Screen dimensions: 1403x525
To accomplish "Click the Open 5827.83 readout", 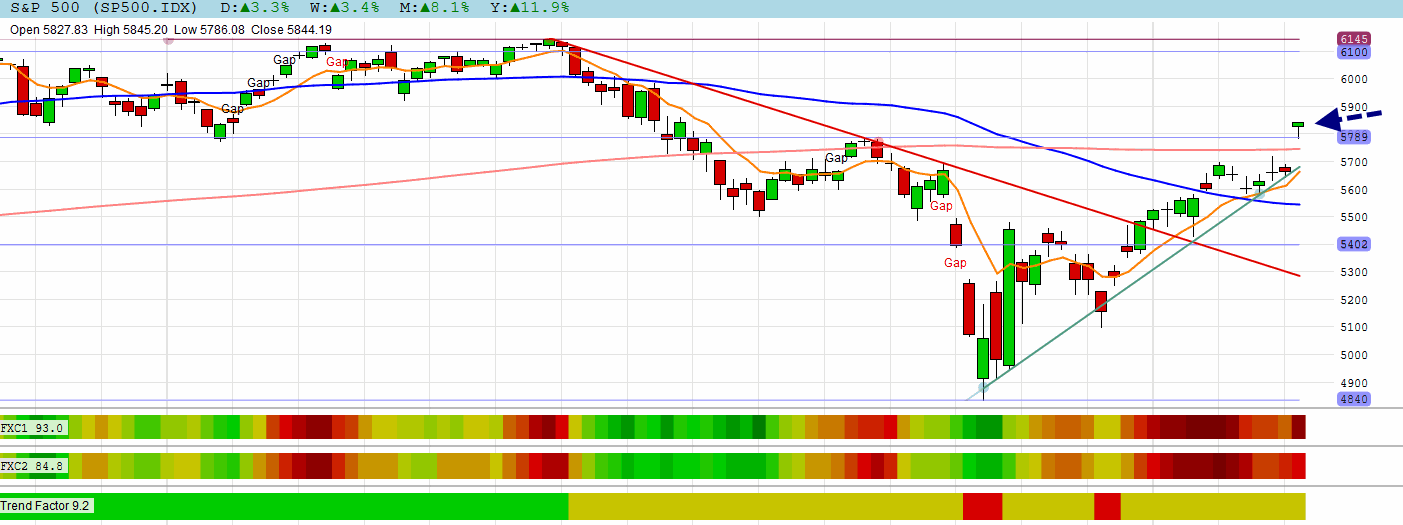I will click(49, 30).
